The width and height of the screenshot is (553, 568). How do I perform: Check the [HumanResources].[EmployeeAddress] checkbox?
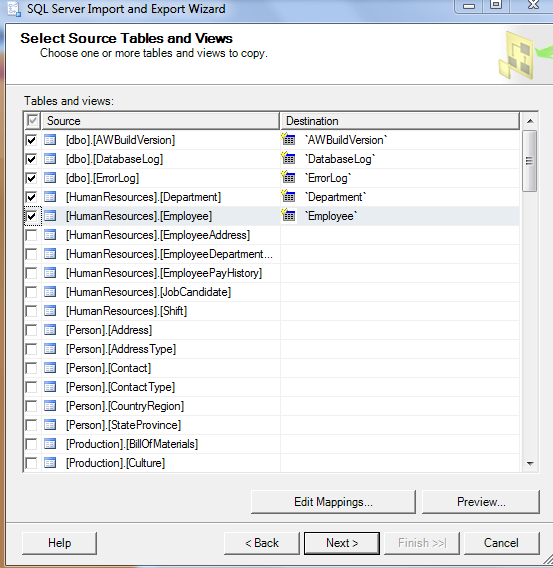tap(32, 235)
